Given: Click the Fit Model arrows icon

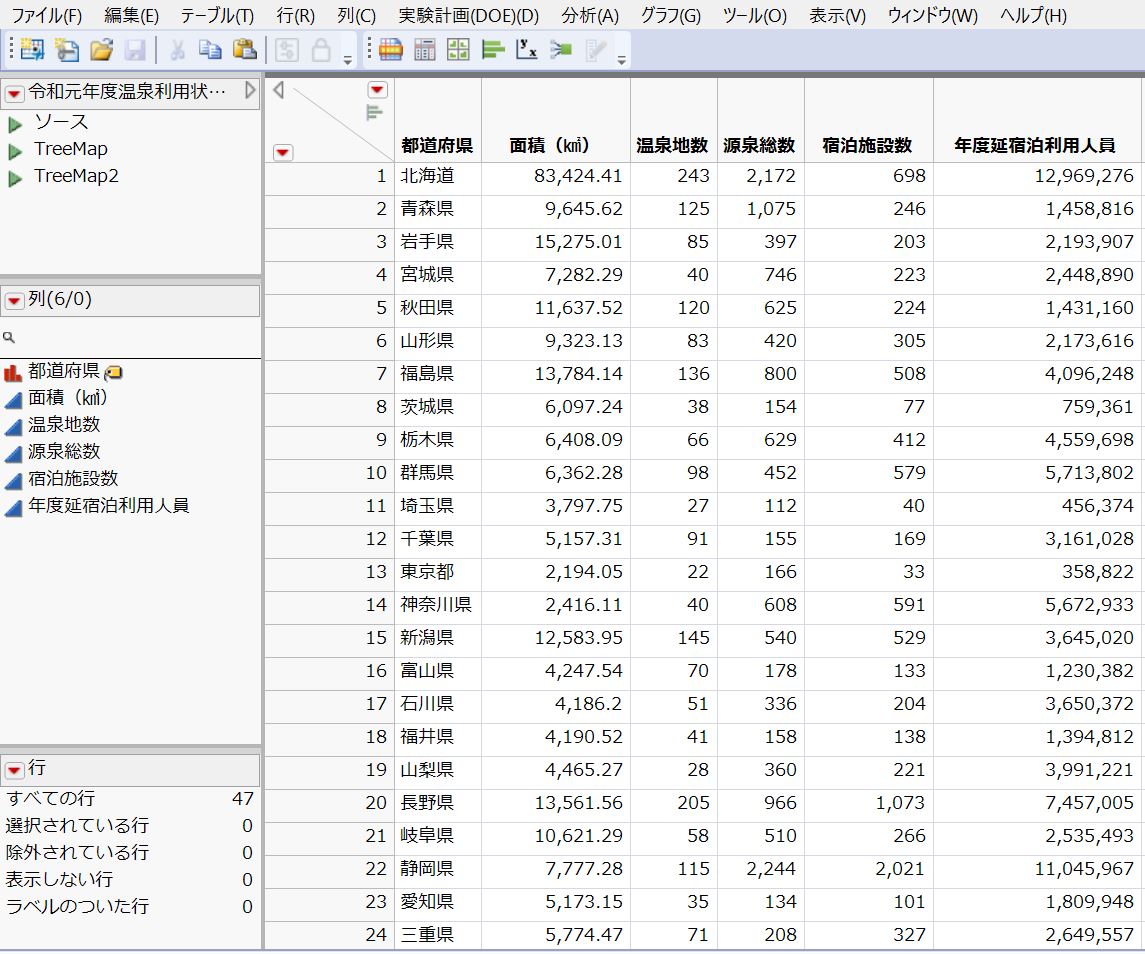Looking at the screenshot, I should tap(561, 50).
